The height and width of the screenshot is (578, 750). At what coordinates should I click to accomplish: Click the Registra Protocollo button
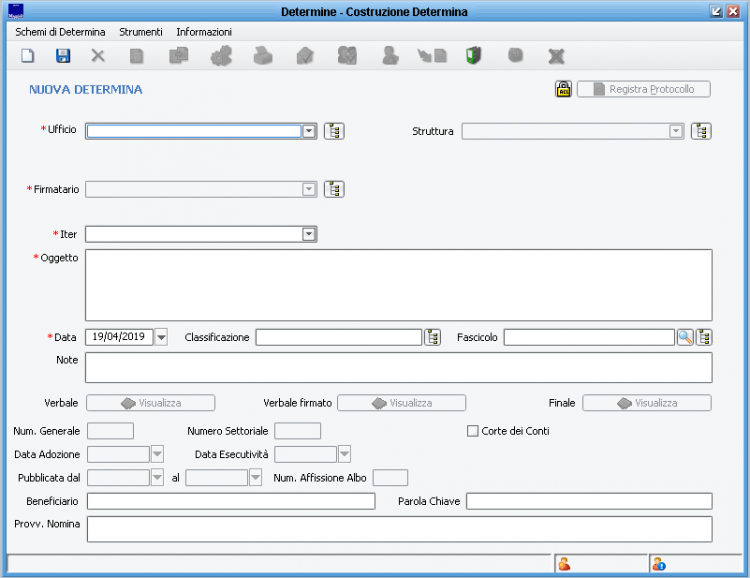643,89
